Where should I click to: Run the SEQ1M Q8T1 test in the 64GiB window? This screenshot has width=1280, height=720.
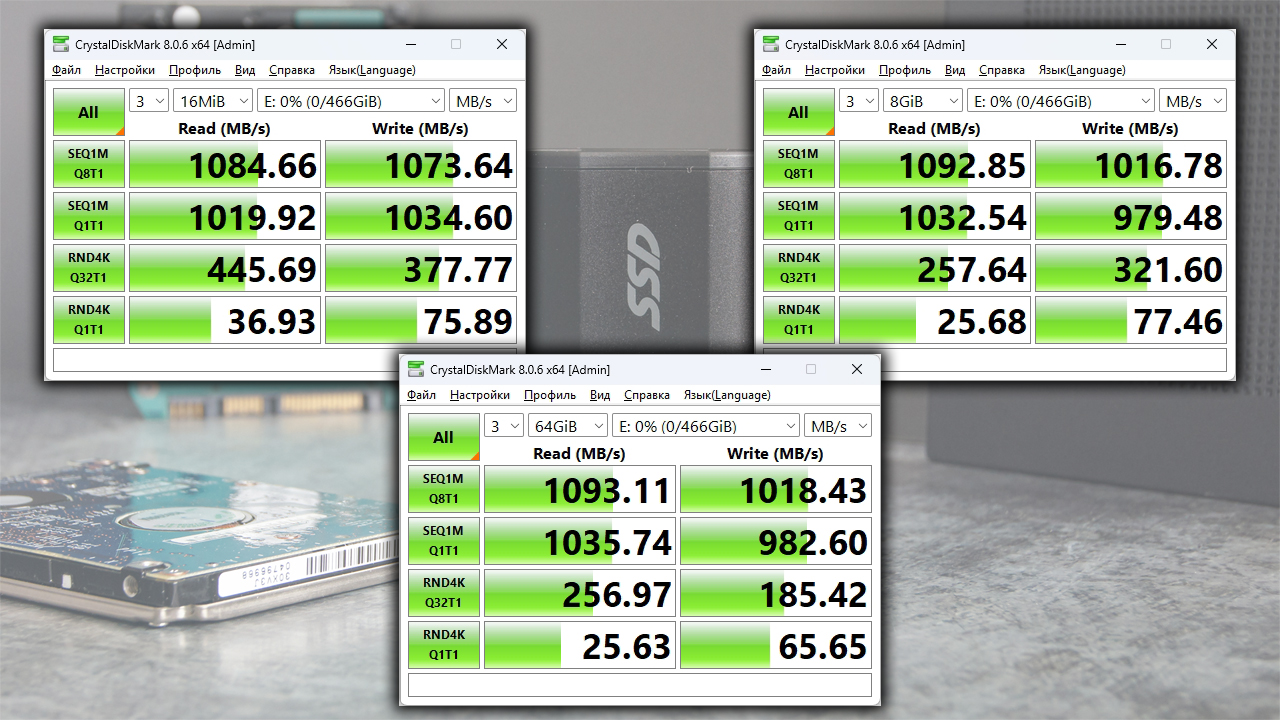(x=444, y=489)
